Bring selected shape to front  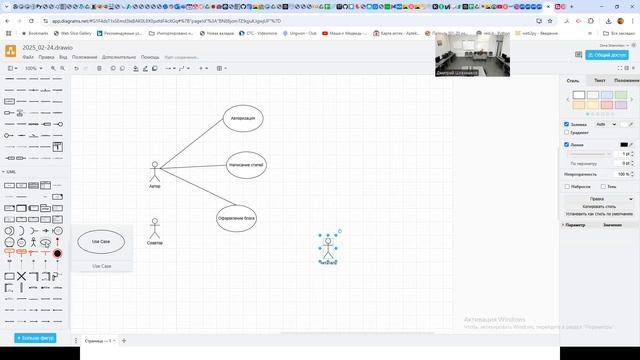(x=113, y=69)
